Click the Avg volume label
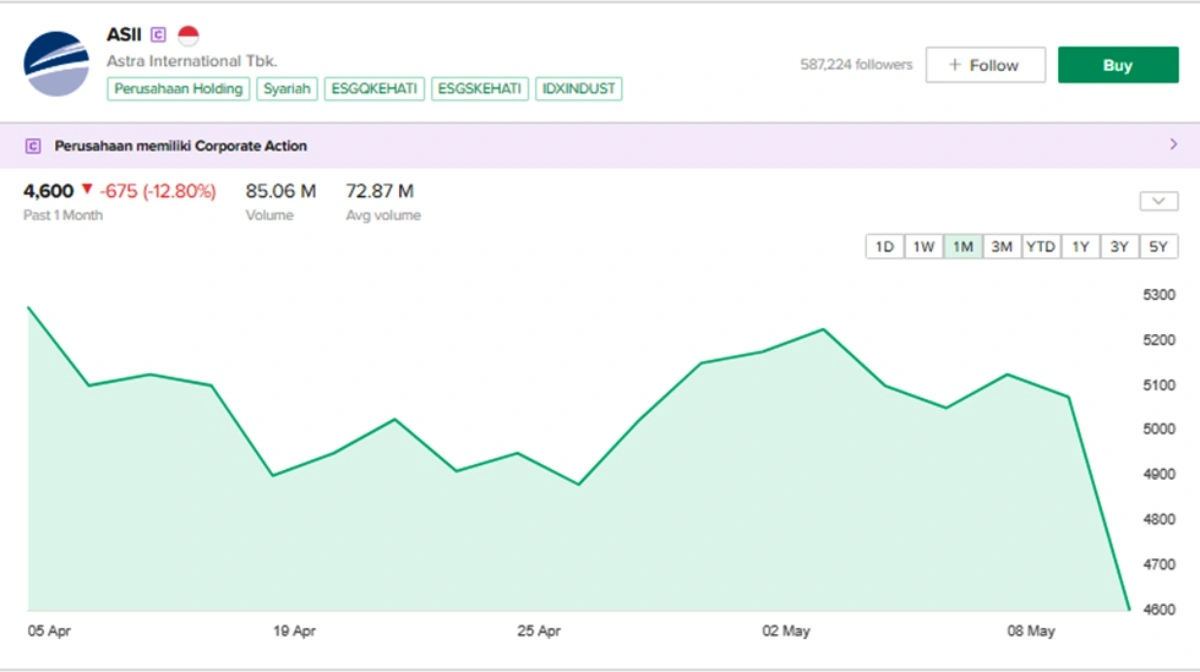The width and height of the screenshot is (1200, 672). click(x=383, y=215)
